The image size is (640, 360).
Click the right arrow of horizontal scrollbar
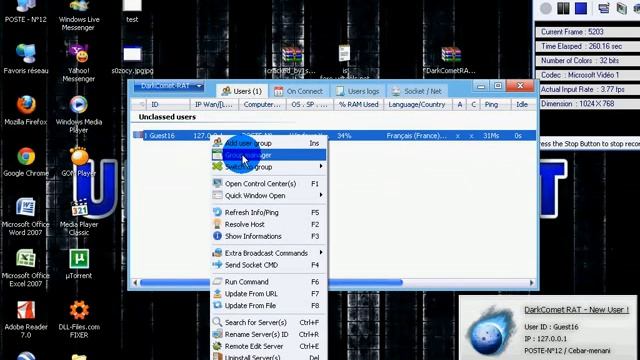(531, 282)
